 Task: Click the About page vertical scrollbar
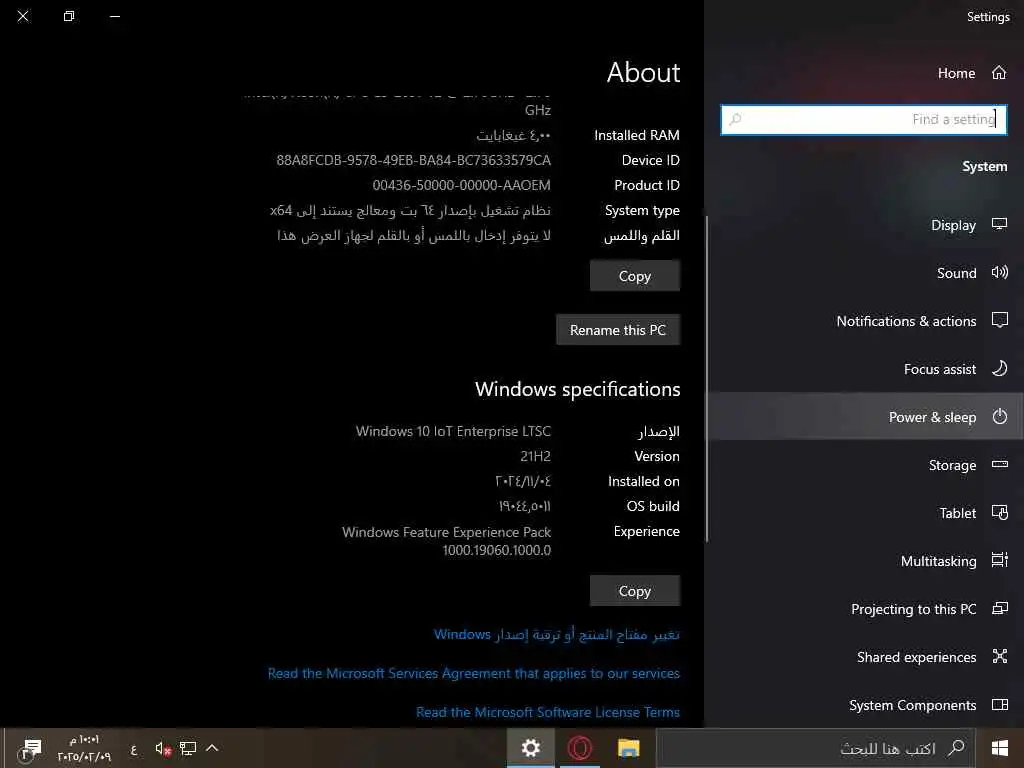click(x=707, y=379)
